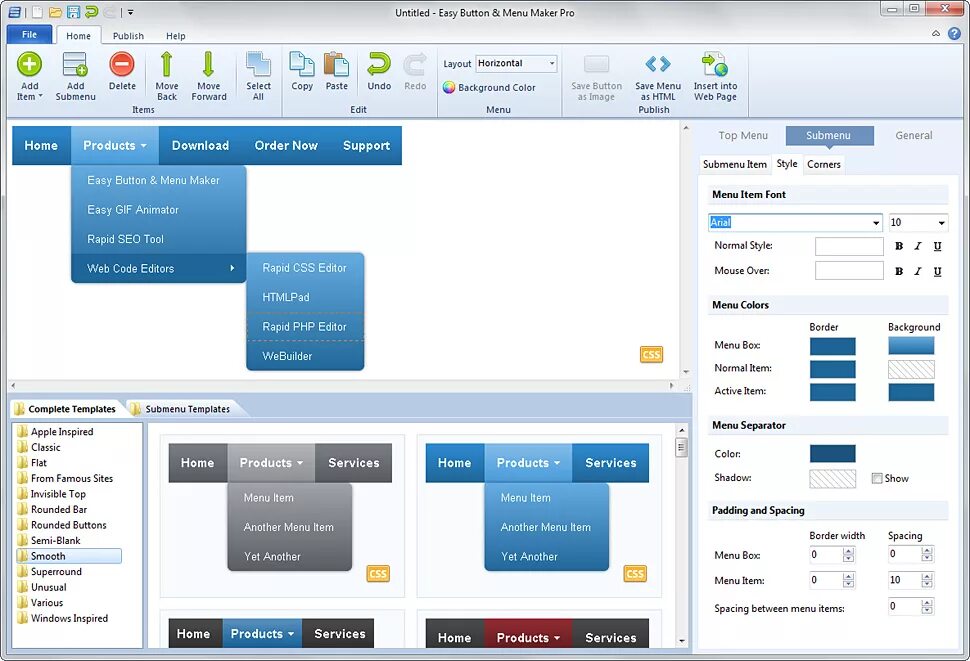Toggle Underline for Mouse Over

click(938, 271)
